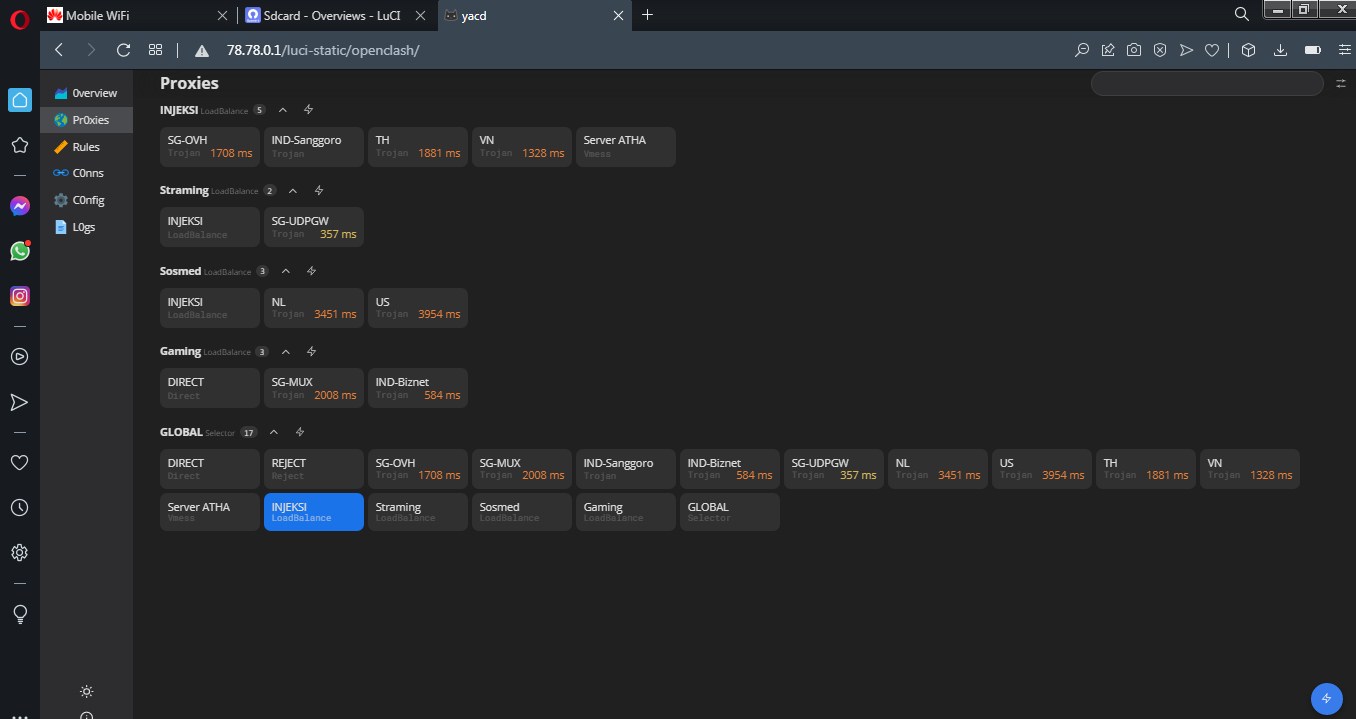Test latency of the Gaming group
1356x719 pixels.
tap(311, 352)
